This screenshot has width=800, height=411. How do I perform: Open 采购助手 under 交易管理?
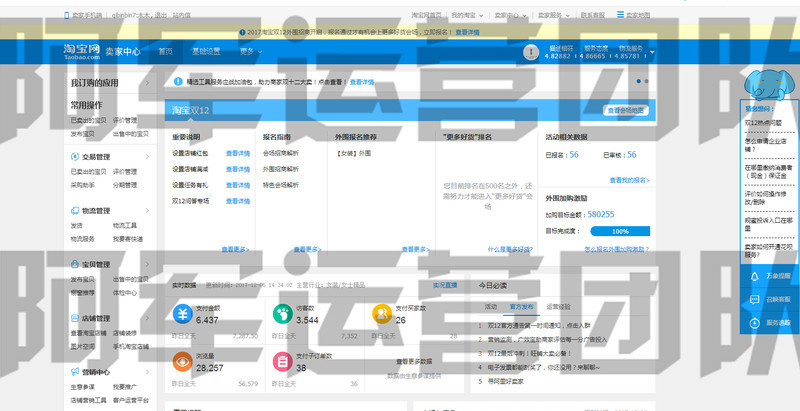[83, 185]
